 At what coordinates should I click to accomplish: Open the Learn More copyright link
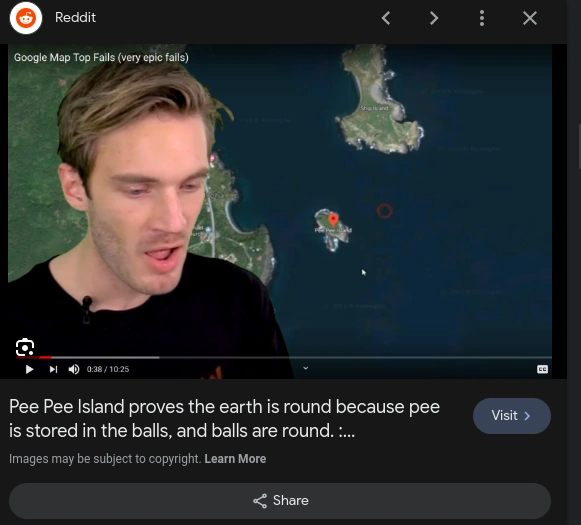(235, 459)
